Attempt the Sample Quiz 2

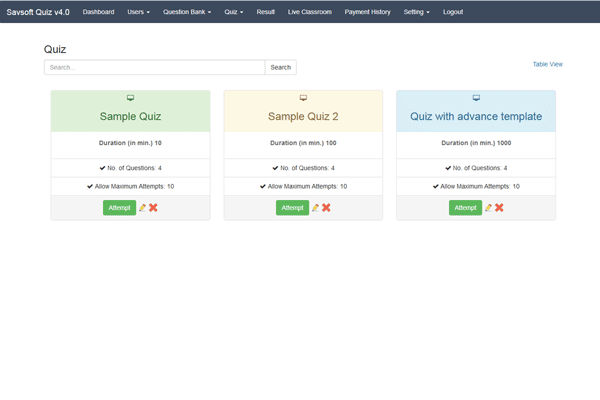tap(292, 208)
